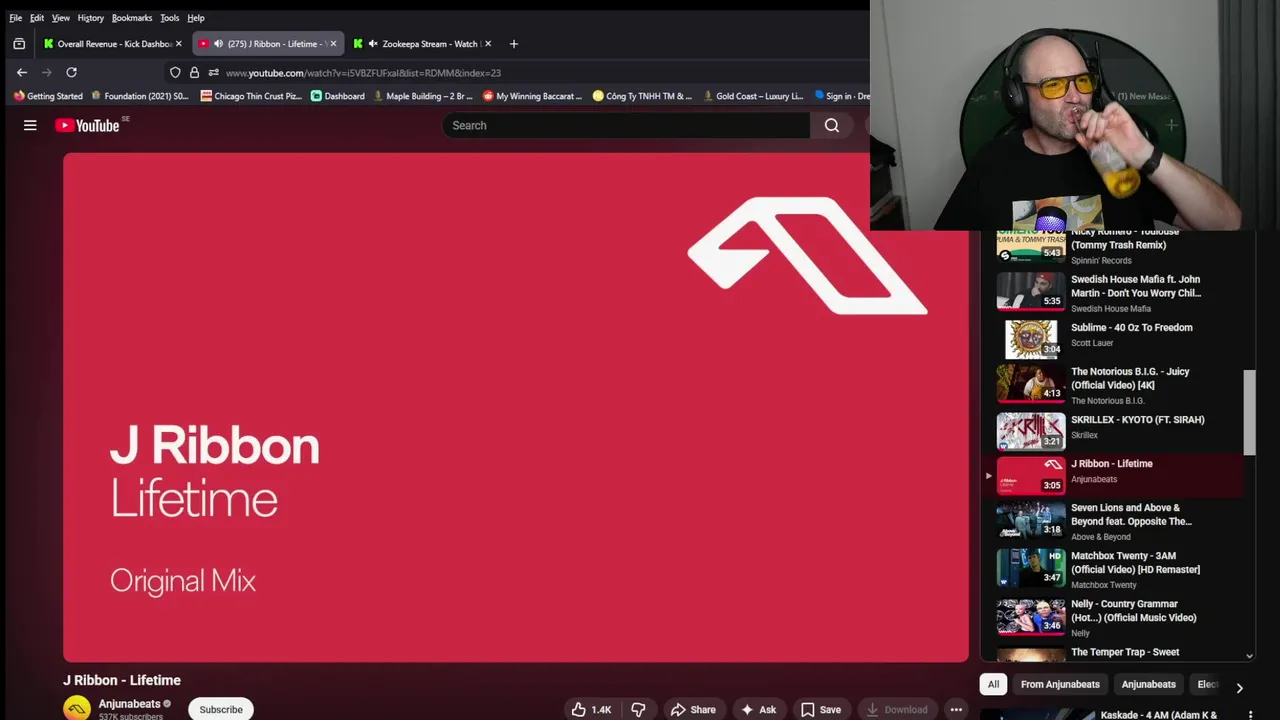Image resolution: width=1280 pixels, height=720 pixels.
Task: Open the Ask AI button
Action: 758,709
